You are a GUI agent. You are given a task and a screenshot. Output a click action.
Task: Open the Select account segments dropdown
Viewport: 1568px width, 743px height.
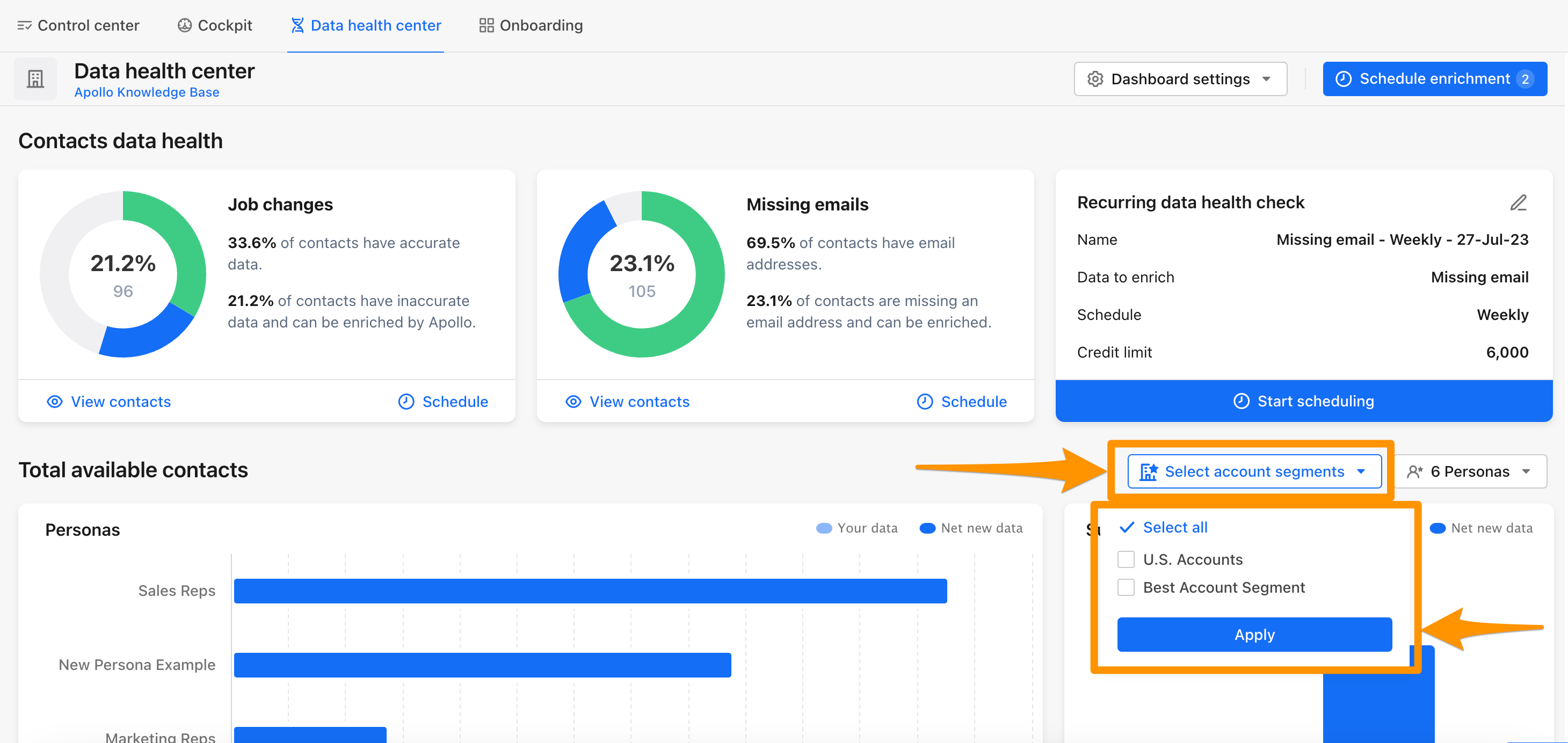coord(1254,471)
